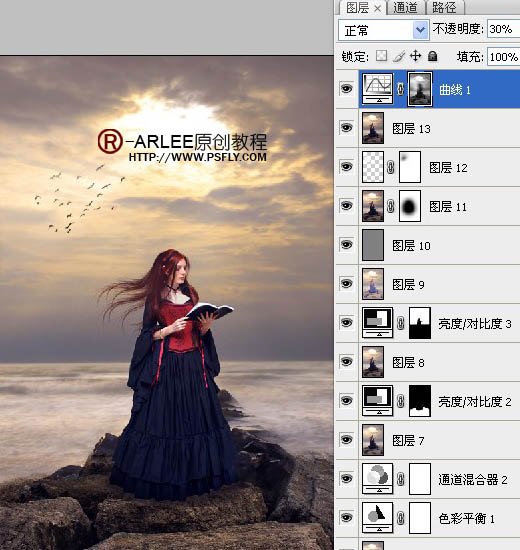Image resolution: width=520 pixels, height=550 pixels.
Task: Select the 通道混合器 2 white mask
Action: tap(420, 479)
